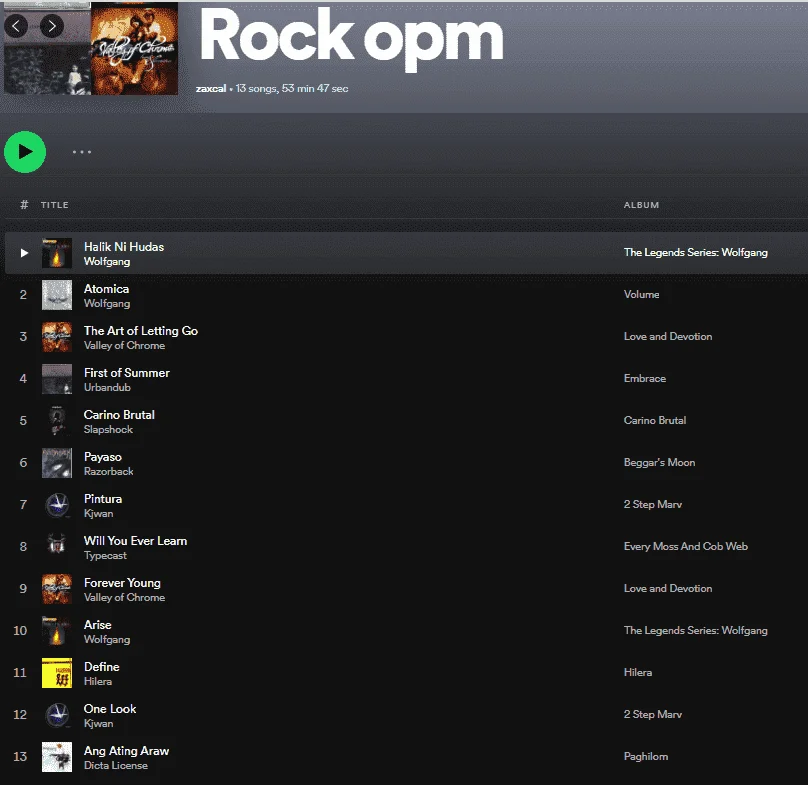Open artist Slapshock

tap(108, 429)
